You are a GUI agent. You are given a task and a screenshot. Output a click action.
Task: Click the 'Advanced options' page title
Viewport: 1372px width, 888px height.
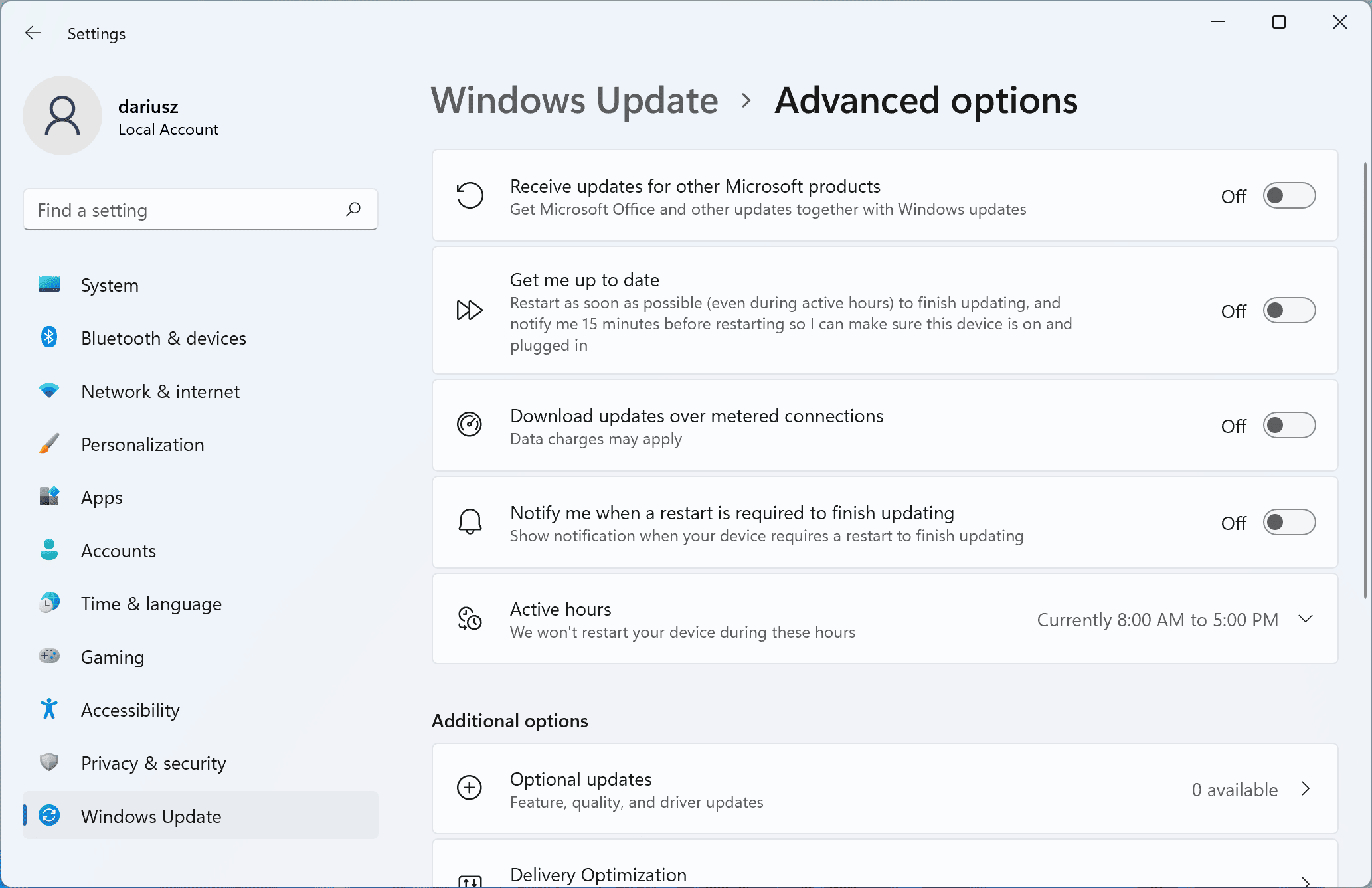point(926,101)
